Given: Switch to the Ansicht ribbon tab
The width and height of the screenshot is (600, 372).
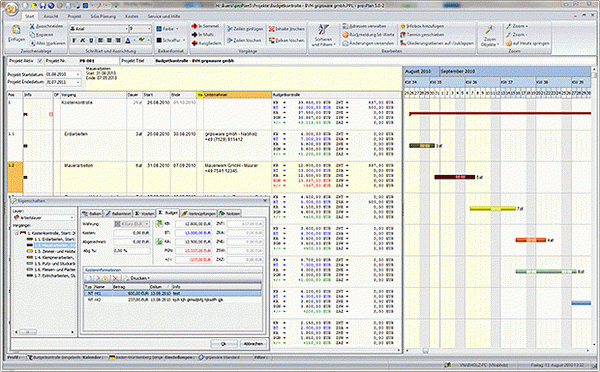Looking at the screenshot, I should coord(51,16).
